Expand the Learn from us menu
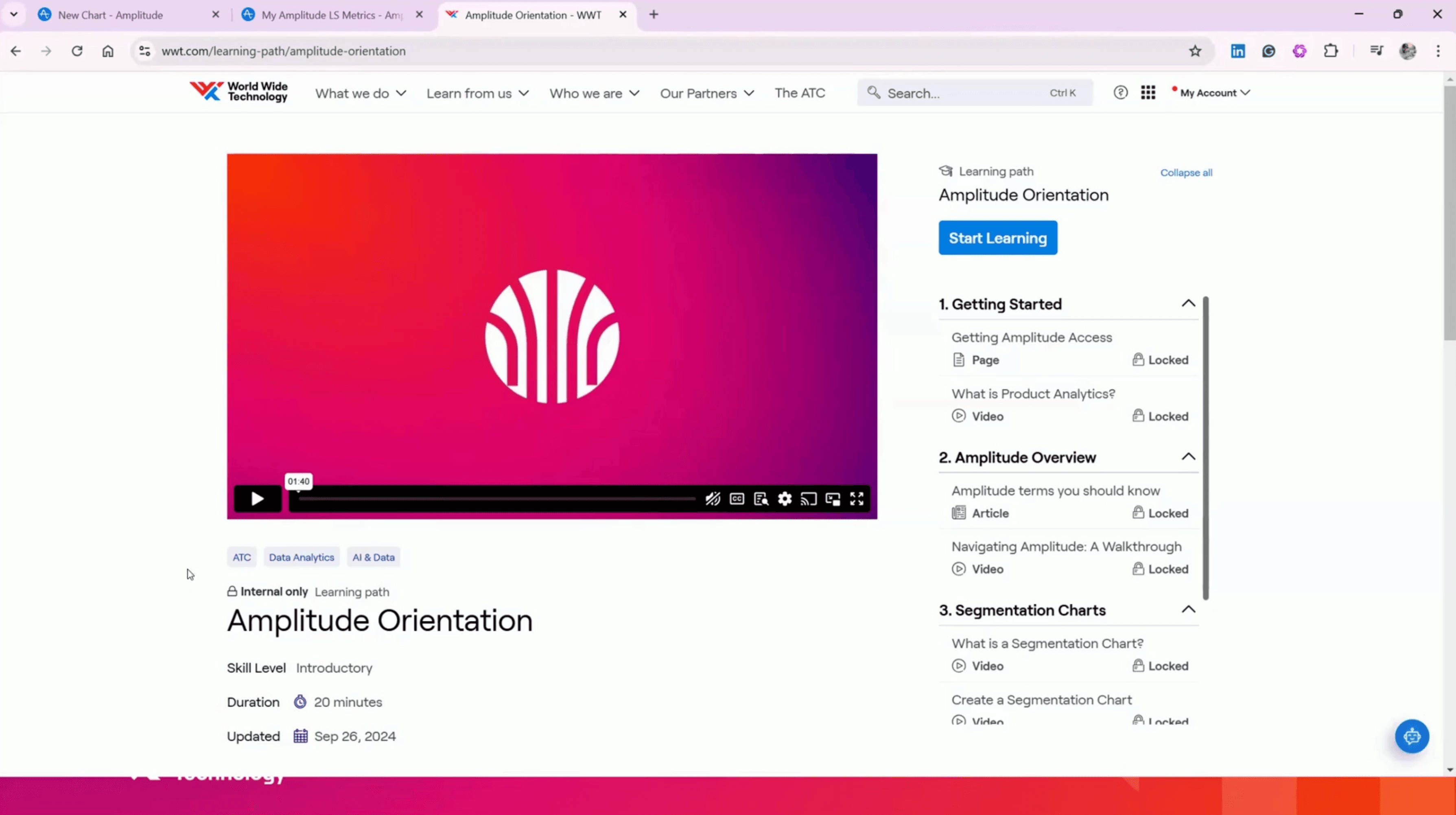The image size is (1456, 815). tap(477, 93)
